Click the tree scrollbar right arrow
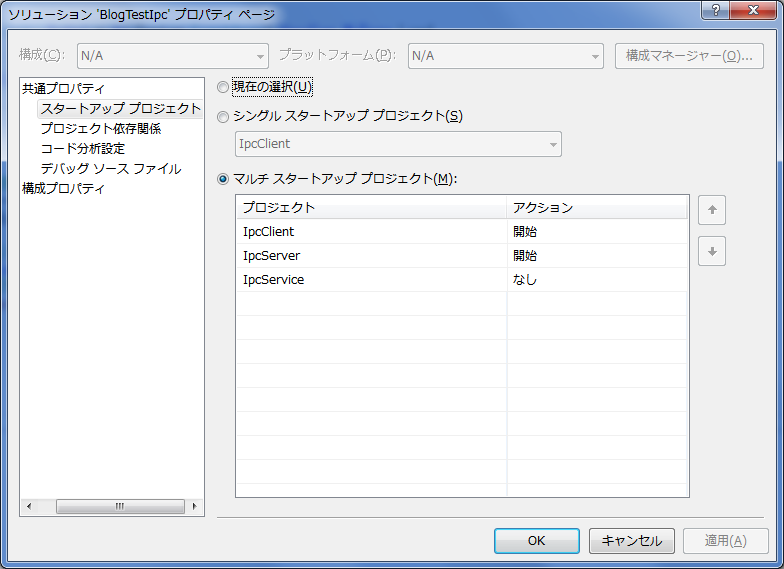 tap(194, 506)
